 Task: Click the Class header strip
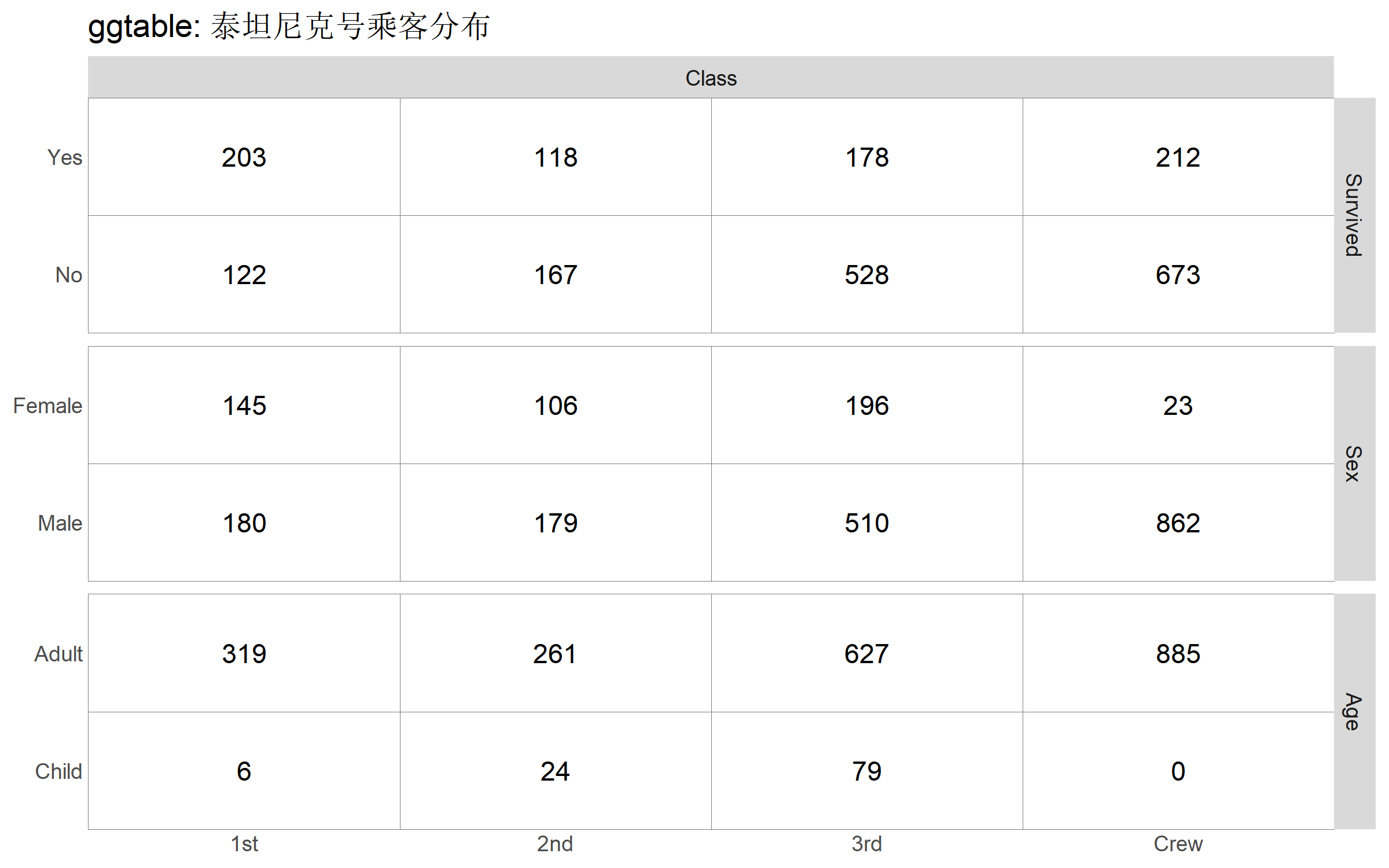coord(711,78)
